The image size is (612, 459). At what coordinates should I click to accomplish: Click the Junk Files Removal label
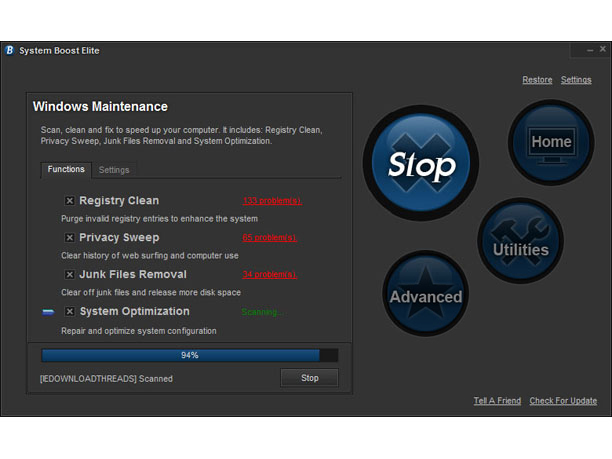click(x=133, y=274)
